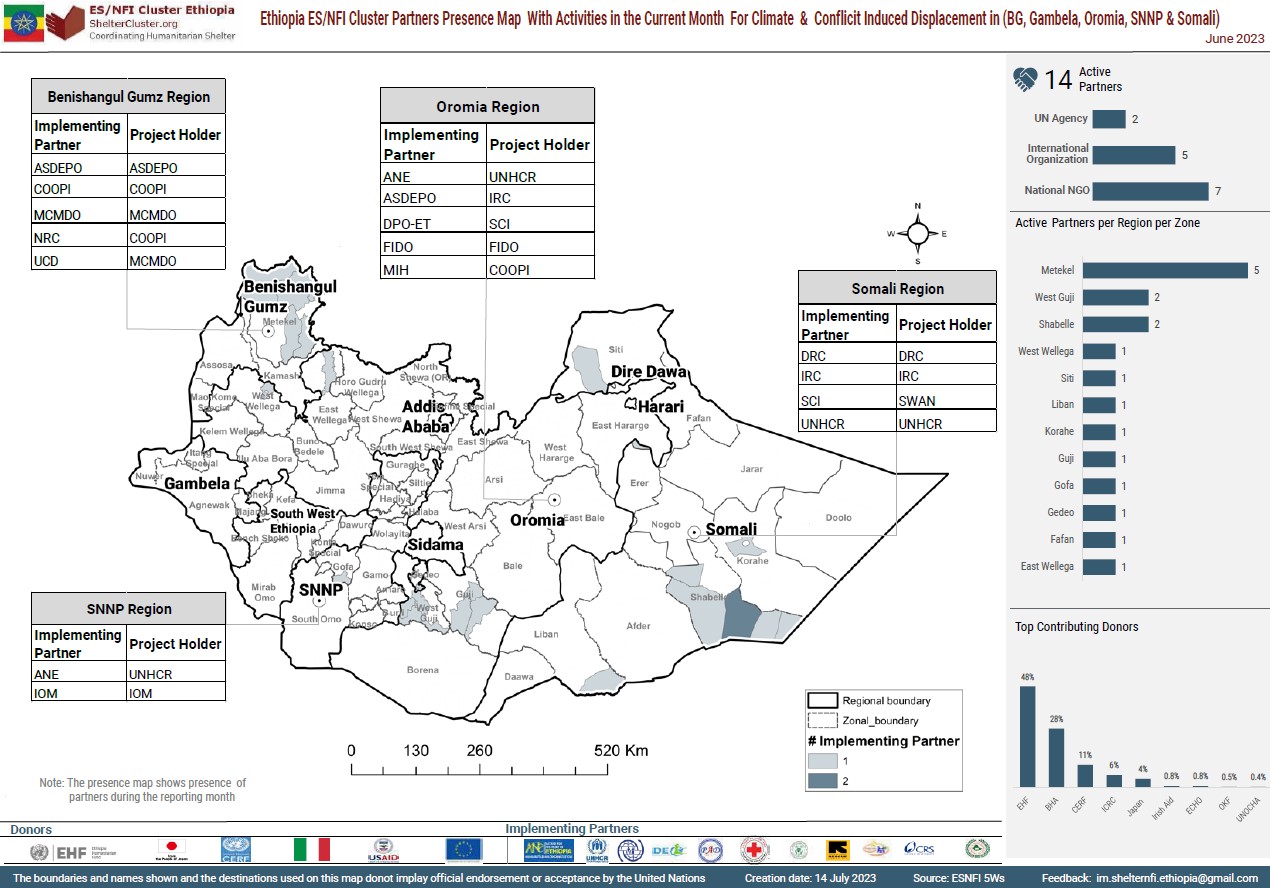Viewport: 1270px width, 888px height.
Task: Click legend swatch for 1 implementing partner
Action: coord(821,760)
